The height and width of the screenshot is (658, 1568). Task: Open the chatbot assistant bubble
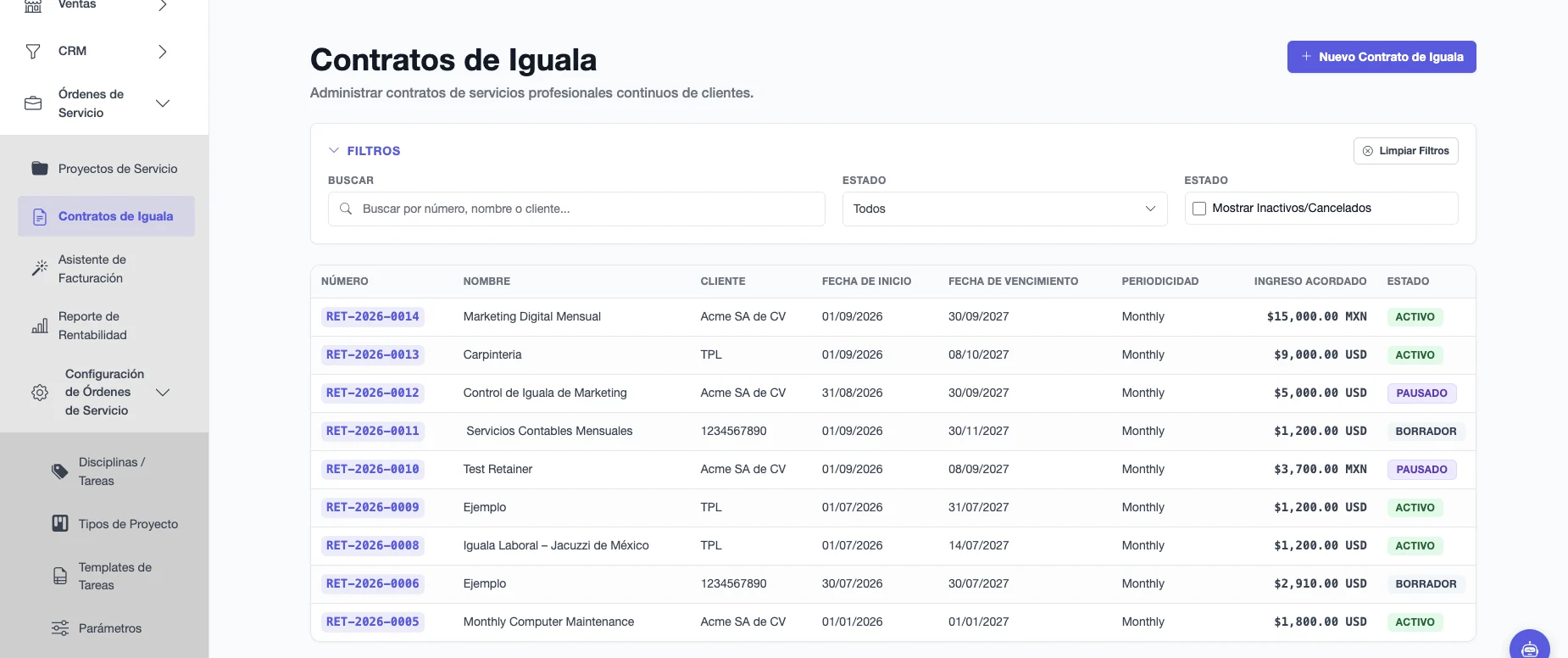1530,648
